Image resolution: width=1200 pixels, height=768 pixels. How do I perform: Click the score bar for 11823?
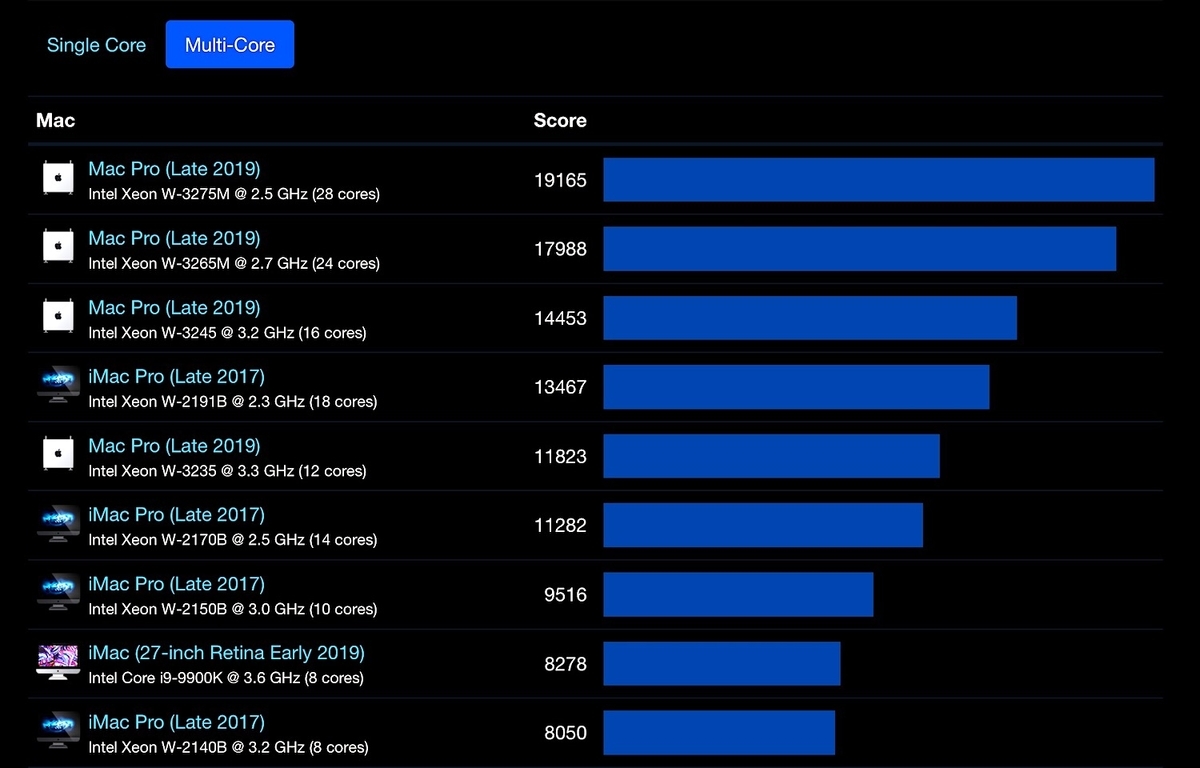[x=772, y=456]
